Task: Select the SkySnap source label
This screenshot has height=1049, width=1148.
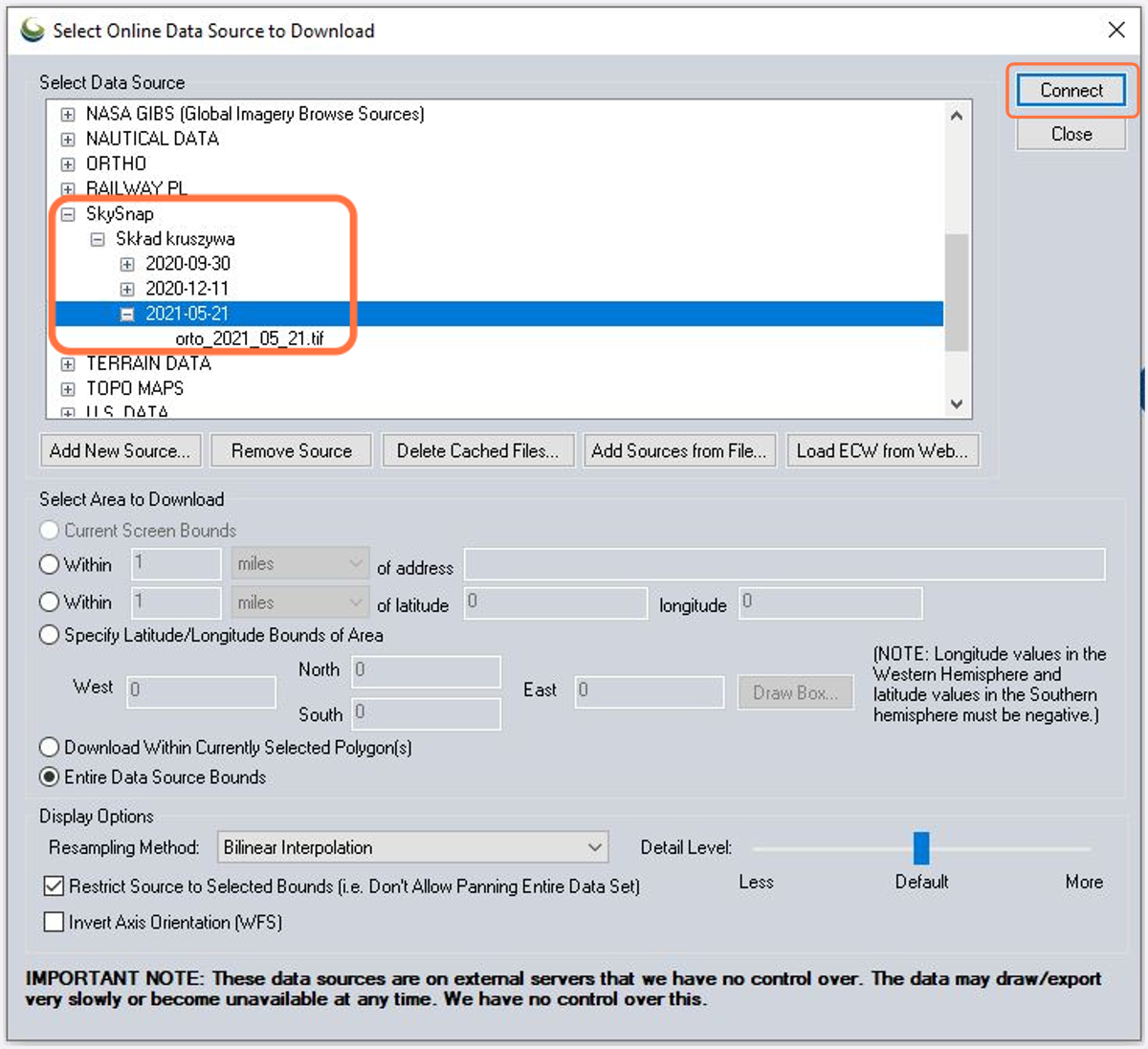Action: point(120,214)
